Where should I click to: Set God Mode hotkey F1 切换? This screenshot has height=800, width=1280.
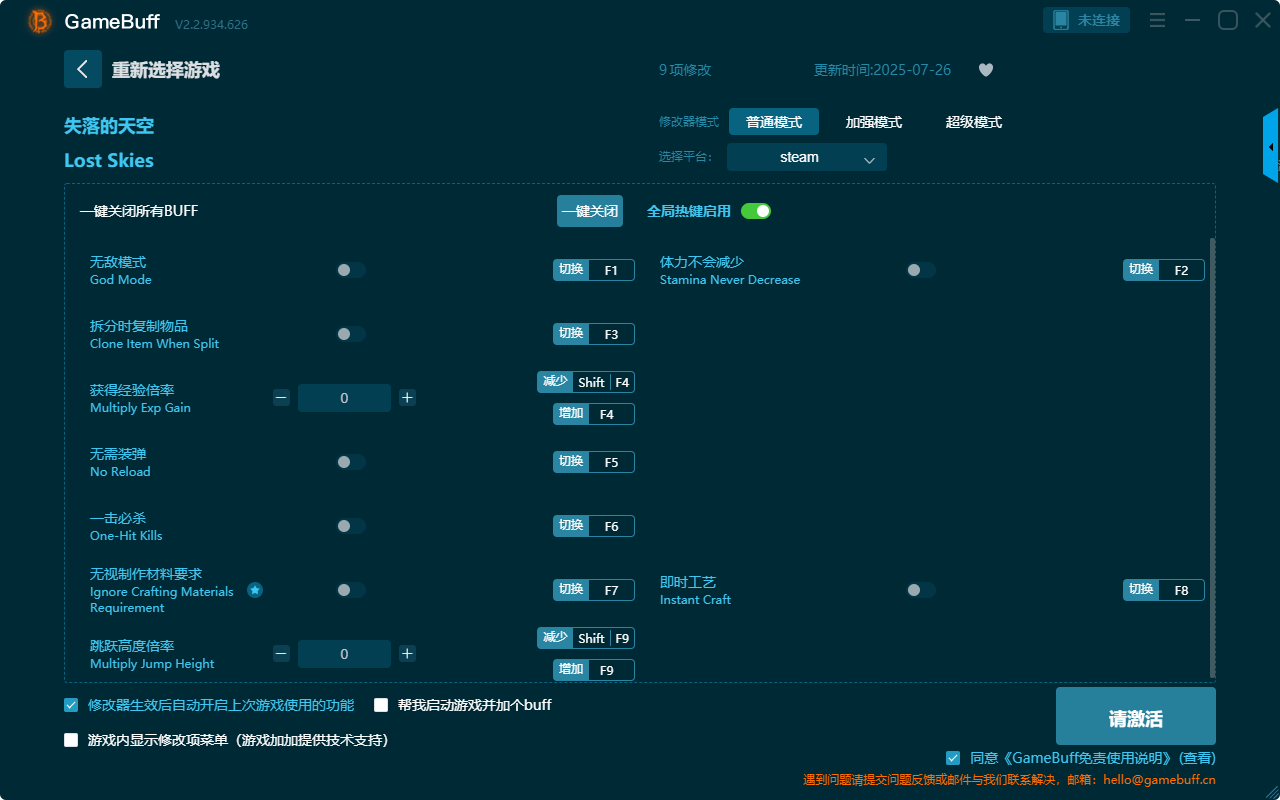(x=594, y=270)
